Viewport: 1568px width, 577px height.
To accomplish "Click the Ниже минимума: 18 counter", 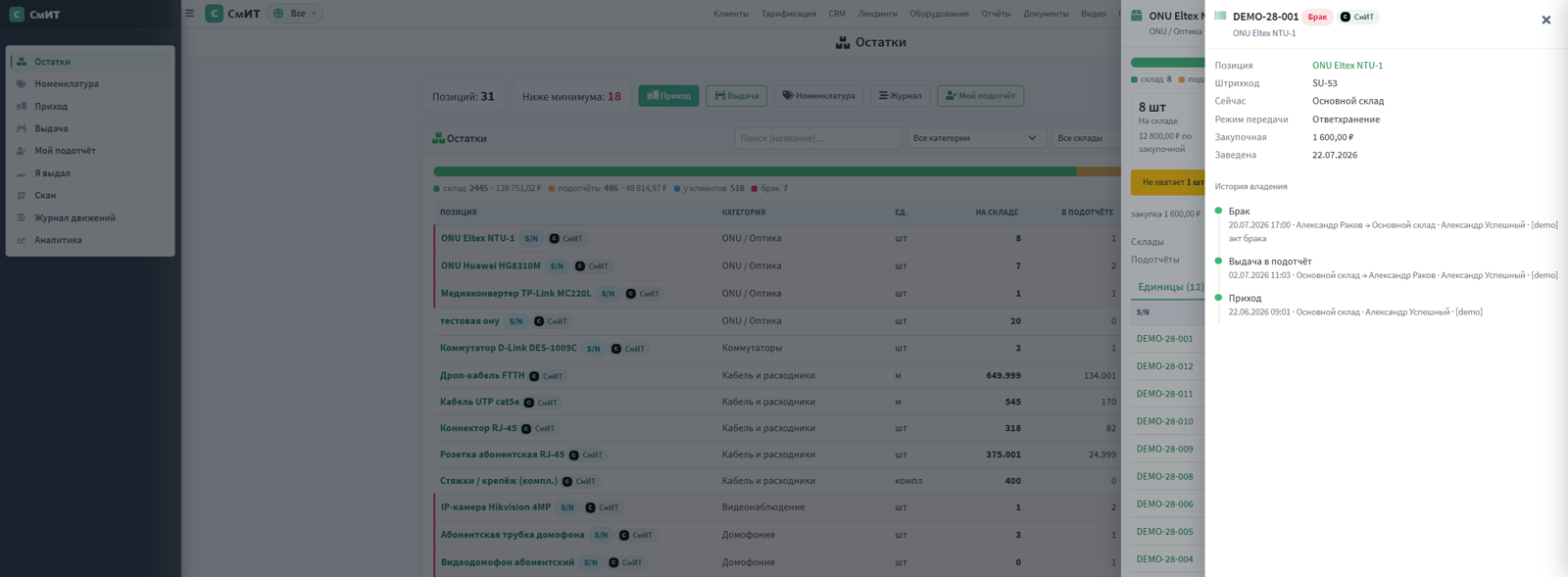I will coord(571,96).
